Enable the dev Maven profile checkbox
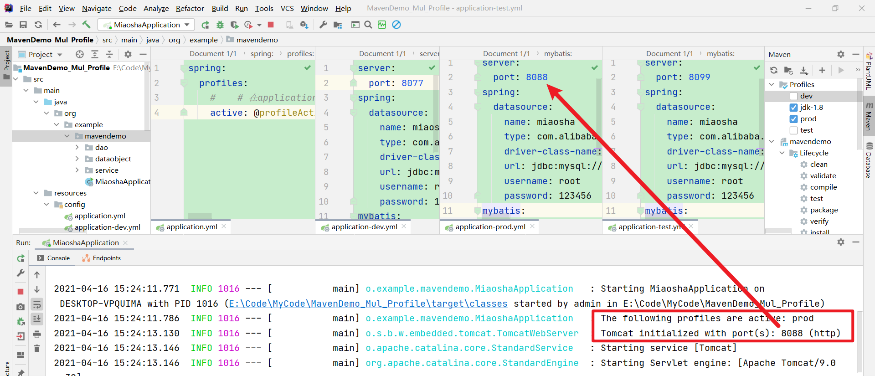Screen dimensions: 875x376 [794, 97]
